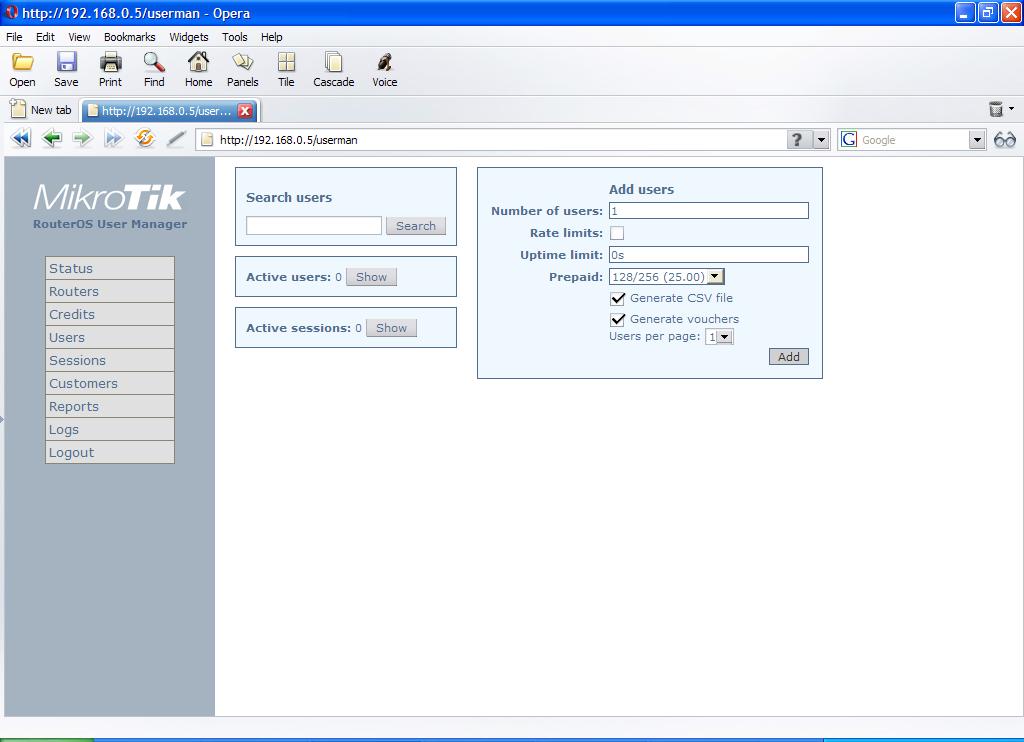Open the File menu
Image resolution: width=1024 pixels, height=742 pixels.
14,37
